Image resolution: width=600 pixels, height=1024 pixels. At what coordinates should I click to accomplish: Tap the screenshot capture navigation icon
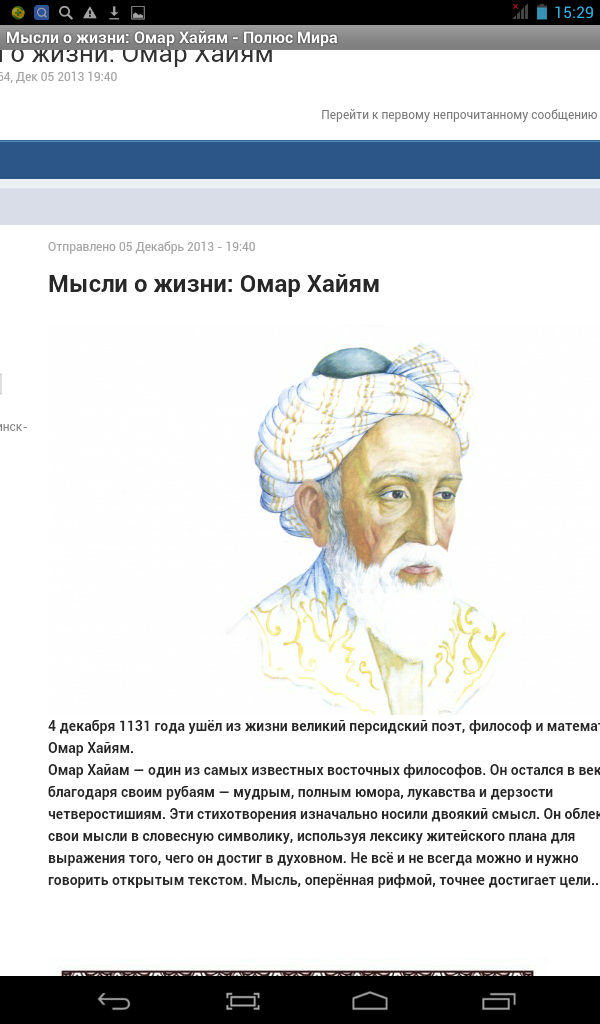pos(243,1001)
